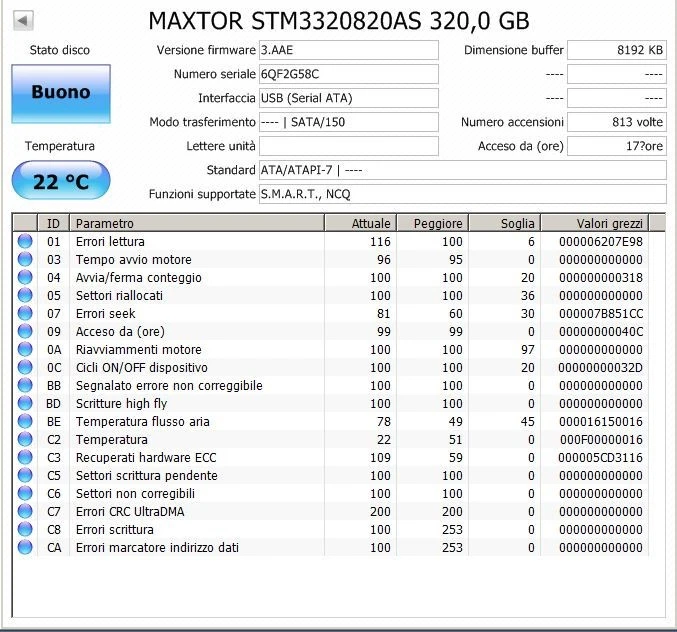This screenshot has width=677, height=632.
Task: Click the Valori grezzi column header
Action: 595,223
